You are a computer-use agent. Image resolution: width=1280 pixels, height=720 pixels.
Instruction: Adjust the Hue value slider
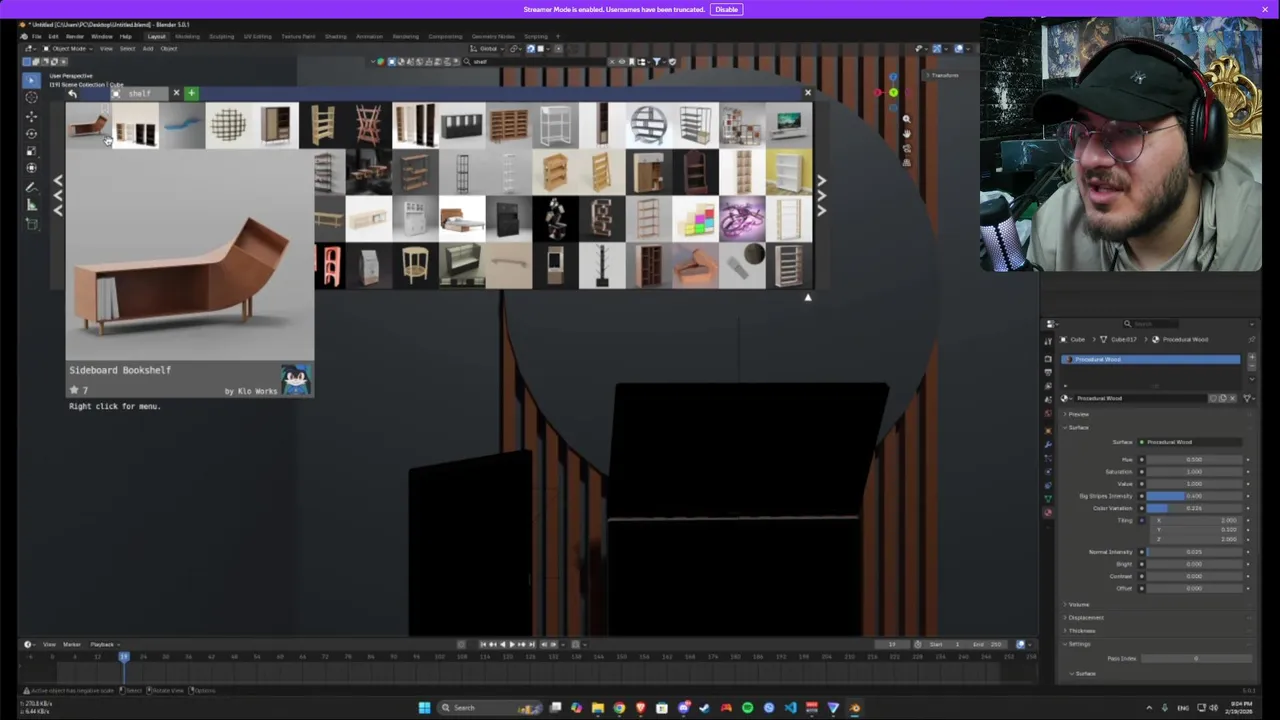point(1194,460)
